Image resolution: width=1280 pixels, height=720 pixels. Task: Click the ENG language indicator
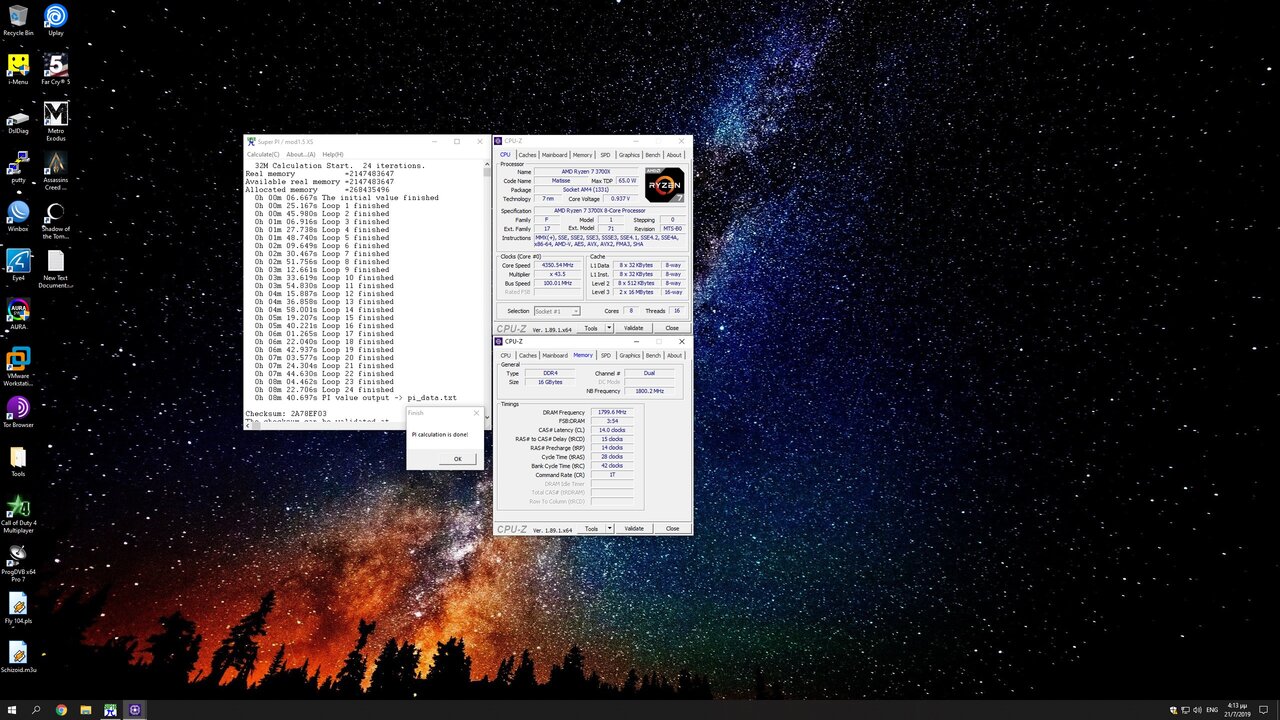coord(1213,710)
